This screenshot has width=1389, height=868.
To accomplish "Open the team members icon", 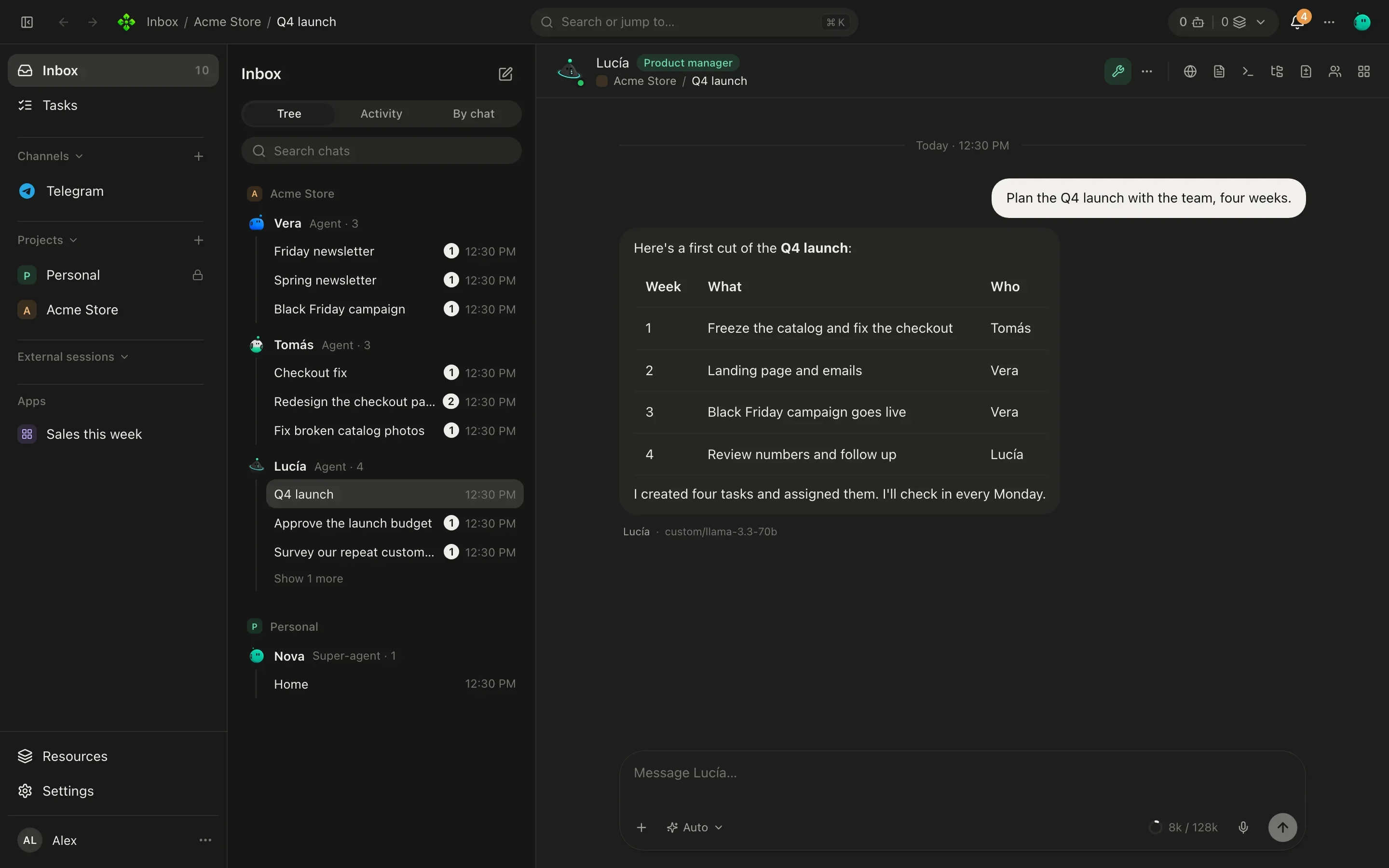I will coord(1335,71).
